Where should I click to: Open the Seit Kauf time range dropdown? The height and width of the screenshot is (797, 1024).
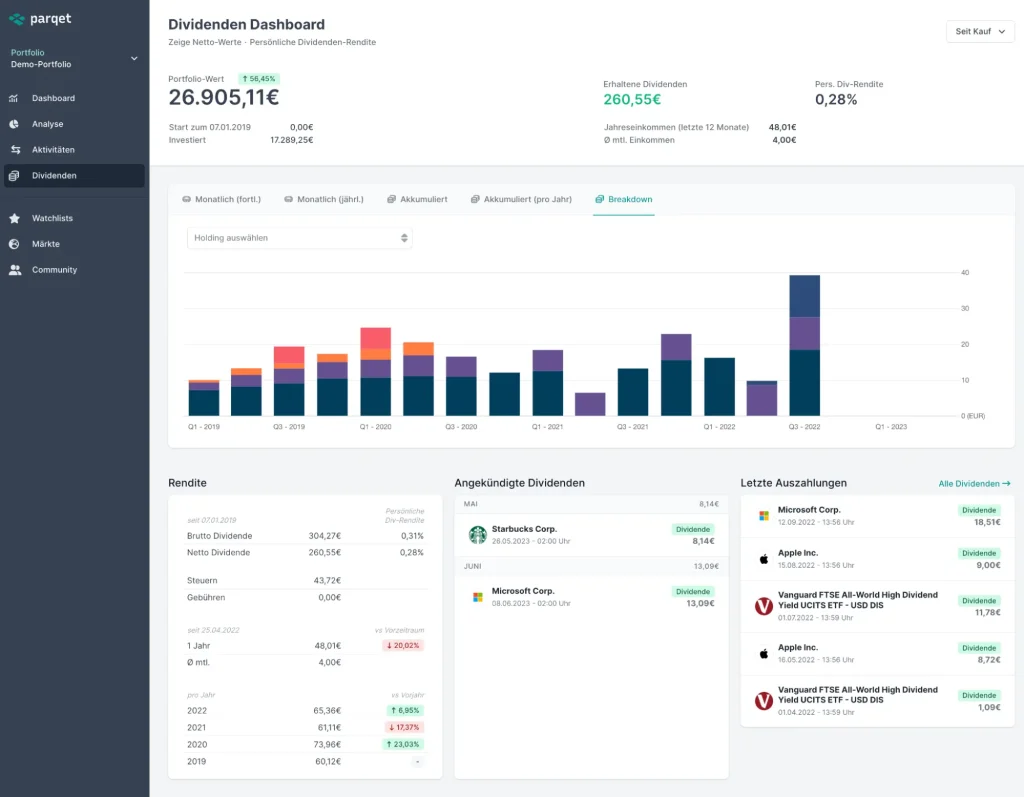pyautogui.click(x=979, y=32)
